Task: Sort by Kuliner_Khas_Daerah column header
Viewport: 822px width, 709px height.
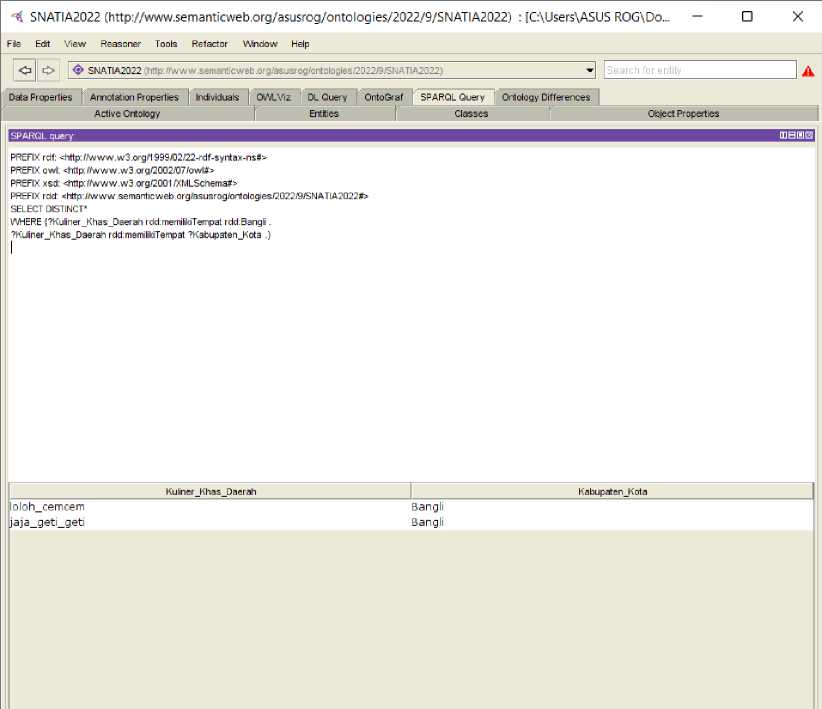Action: tap(210, 491)
